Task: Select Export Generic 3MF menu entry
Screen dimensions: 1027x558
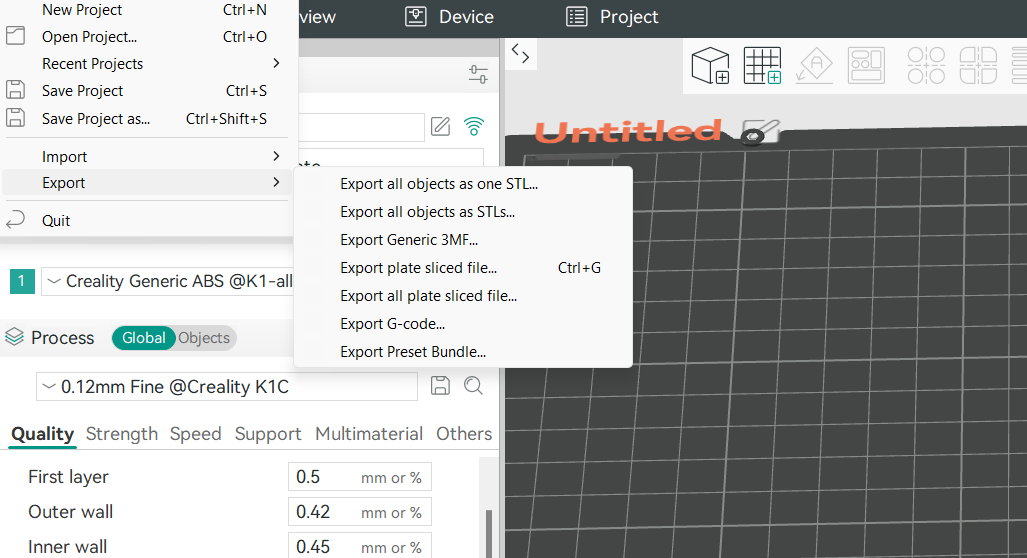Action: pyautogui.click(x=408, y=240)
